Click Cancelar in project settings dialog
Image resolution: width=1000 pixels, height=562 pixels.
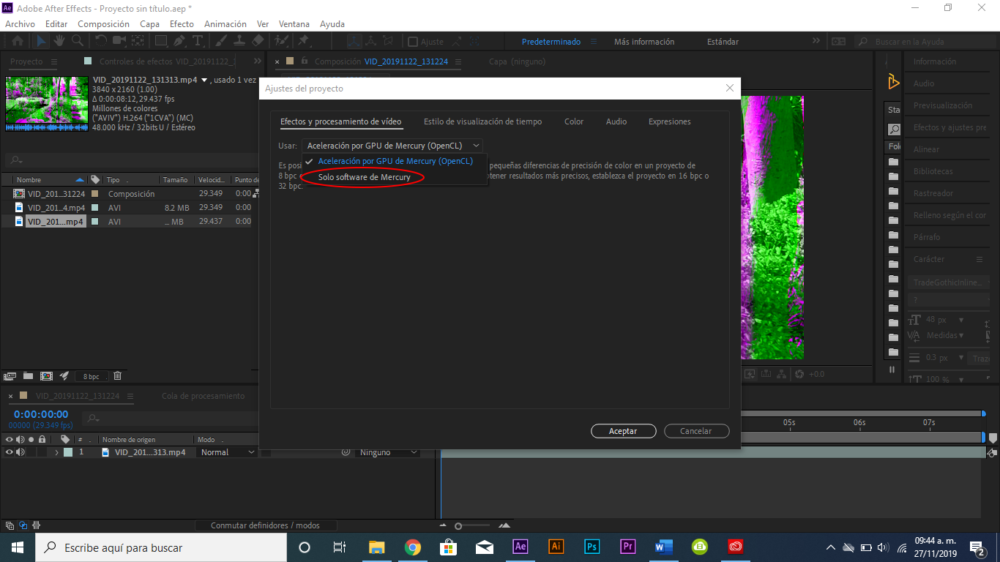pos(695,431)
